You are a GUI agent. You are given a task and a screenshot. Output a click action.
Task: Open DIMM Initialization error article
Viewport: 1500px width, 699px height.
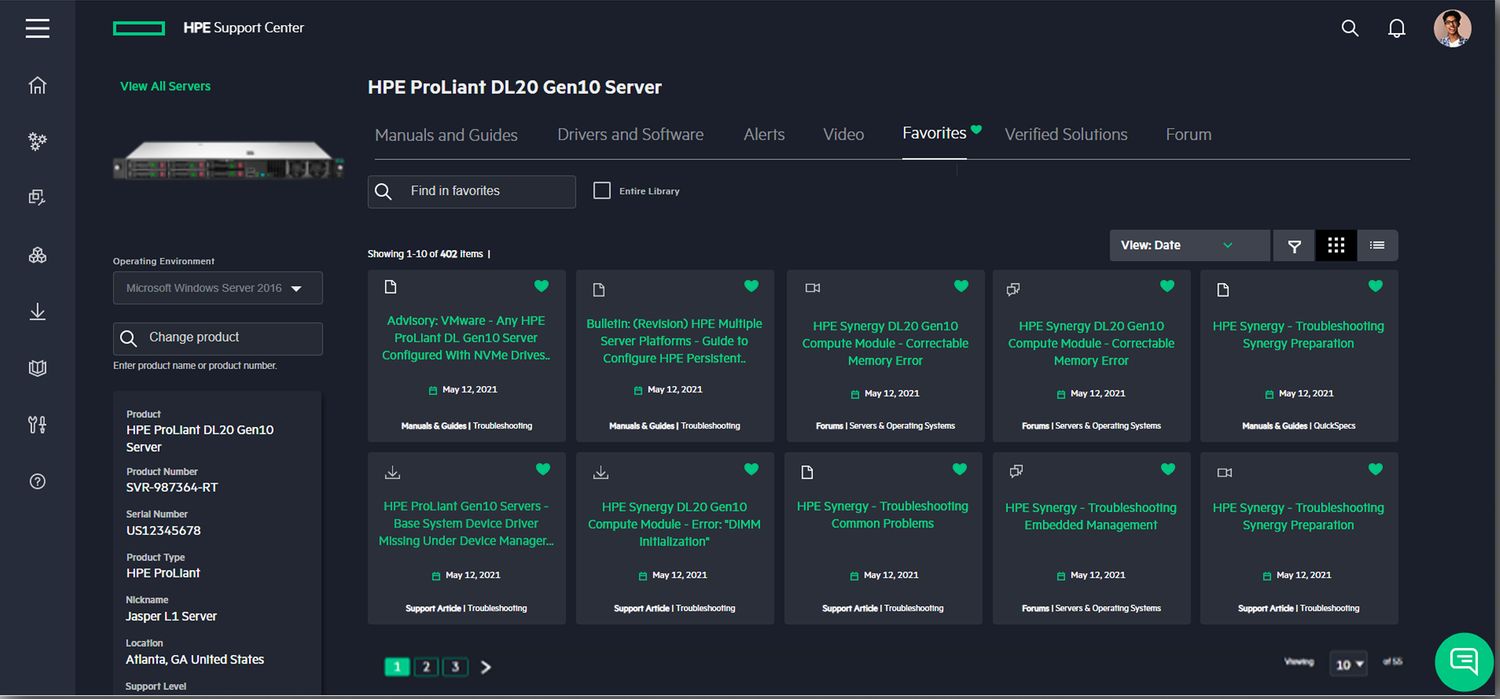(x=675, y=524)
